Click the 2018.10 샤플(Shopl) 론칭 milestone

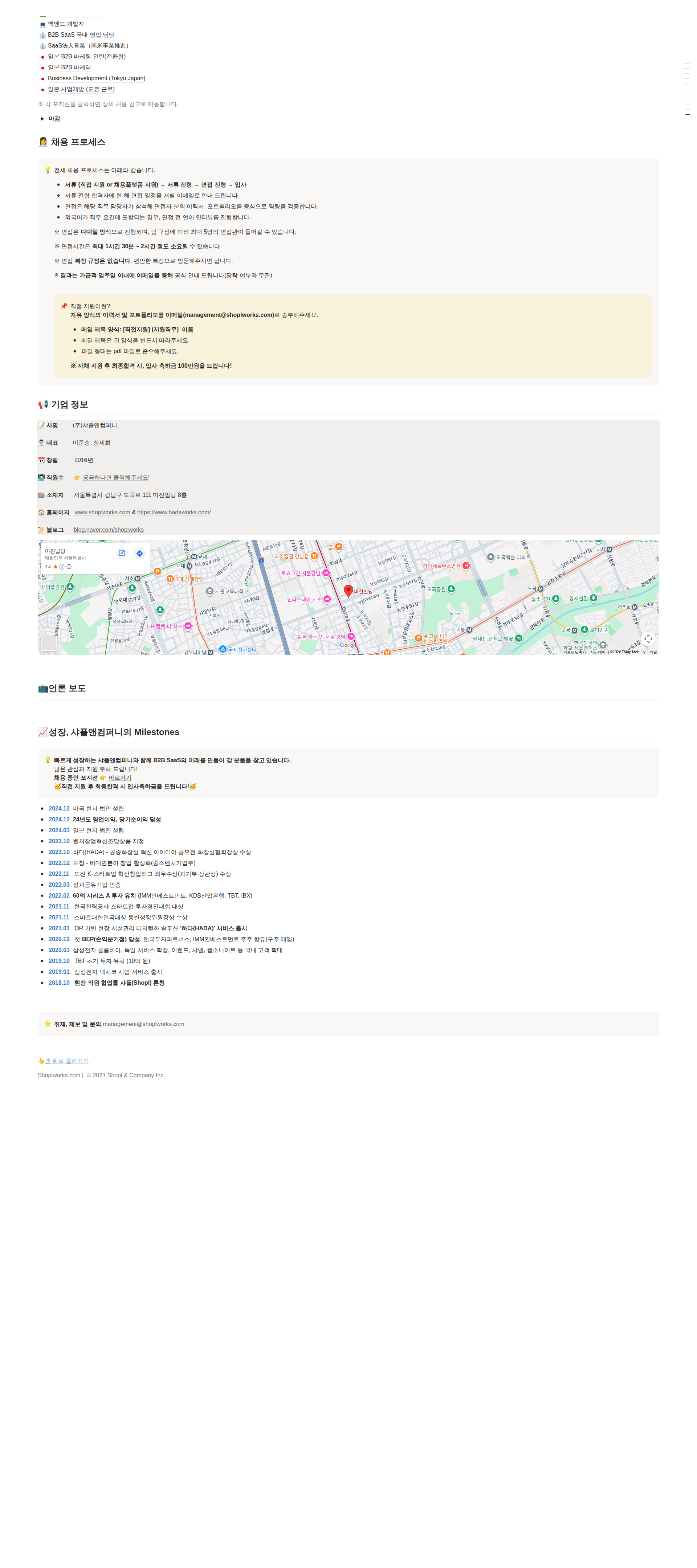pos(106,983)
